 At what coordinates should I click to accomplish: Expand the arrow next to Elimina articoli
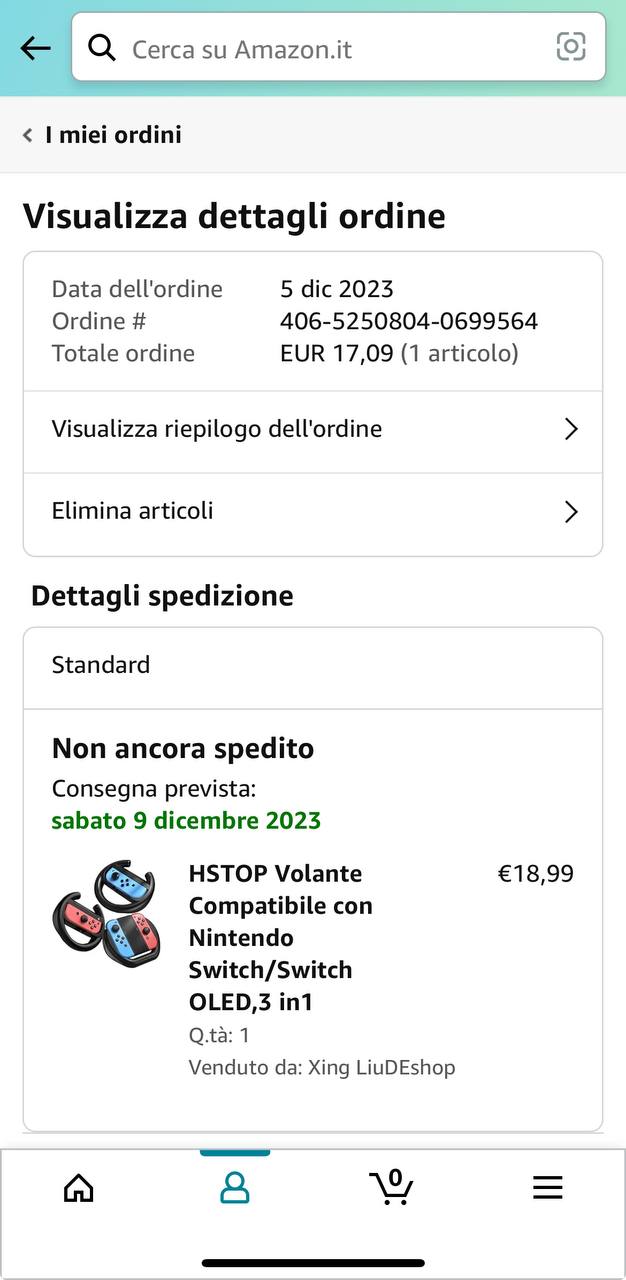click(571, 512)
